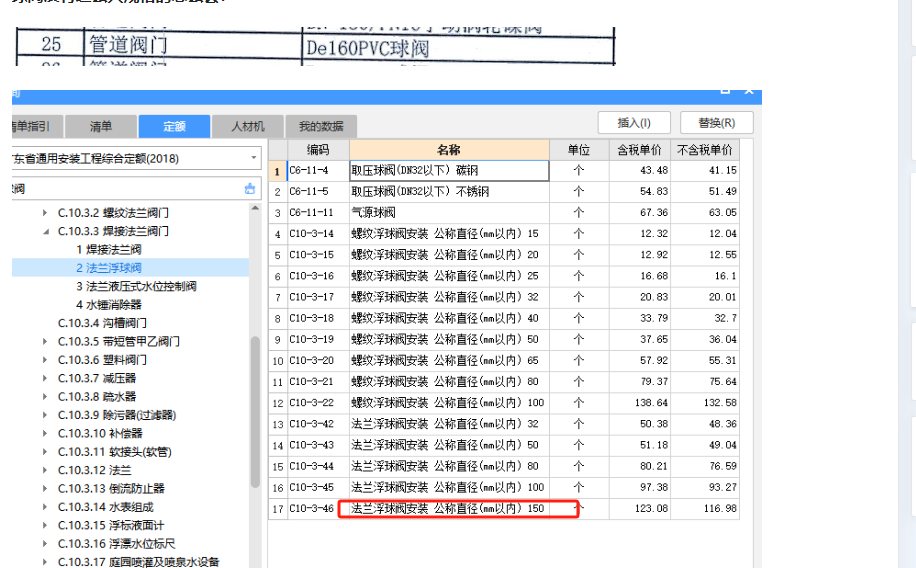Image resolution: width=916 pixels, height=568 pixels.
Task: Select 法兰浮球阀安装 公称直径 150 row
Action: tap(504, 508)
